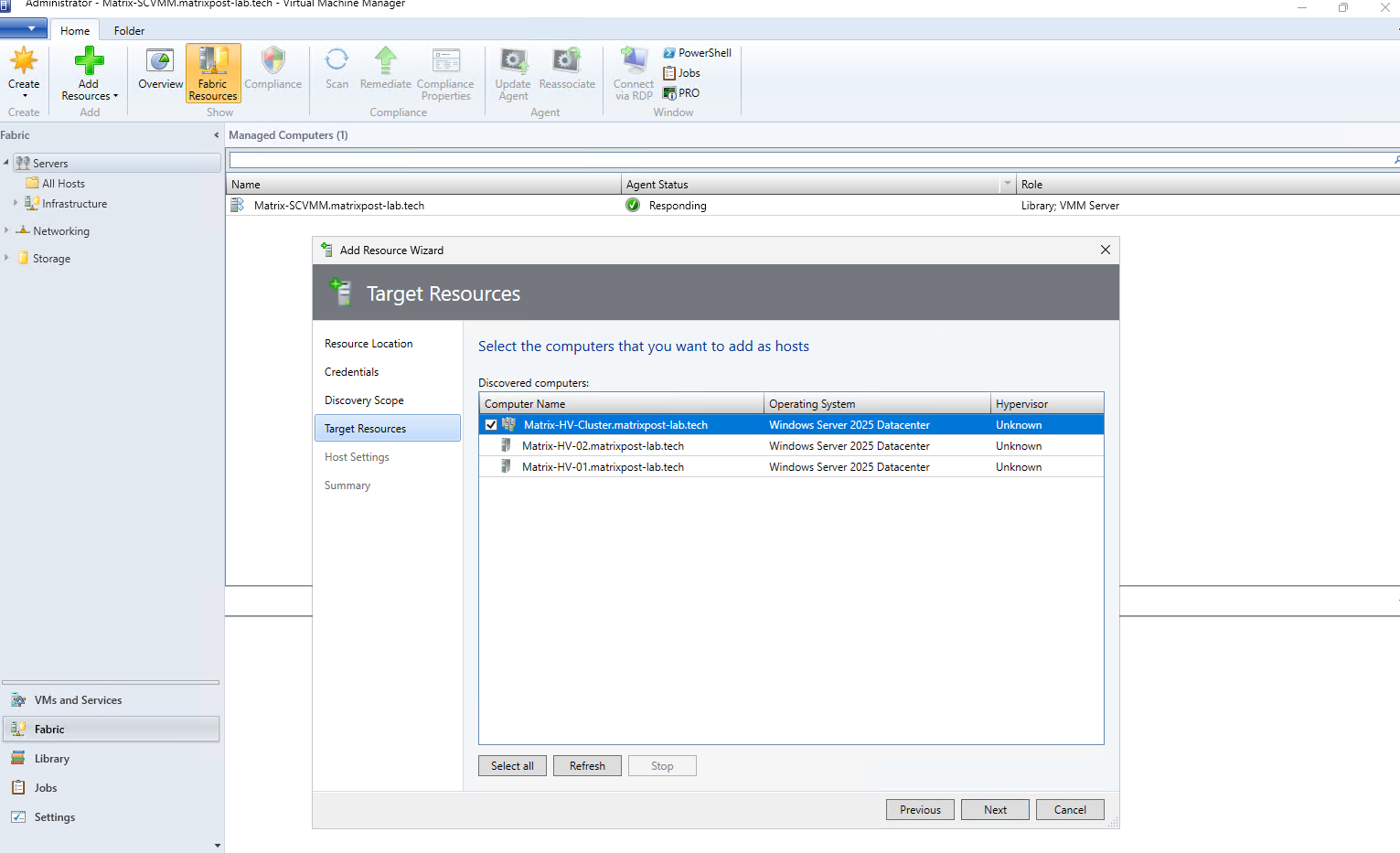This screenshot has width=1400, height=853.
Task: Sort by Hypervisor column header
Action: 1047,403
